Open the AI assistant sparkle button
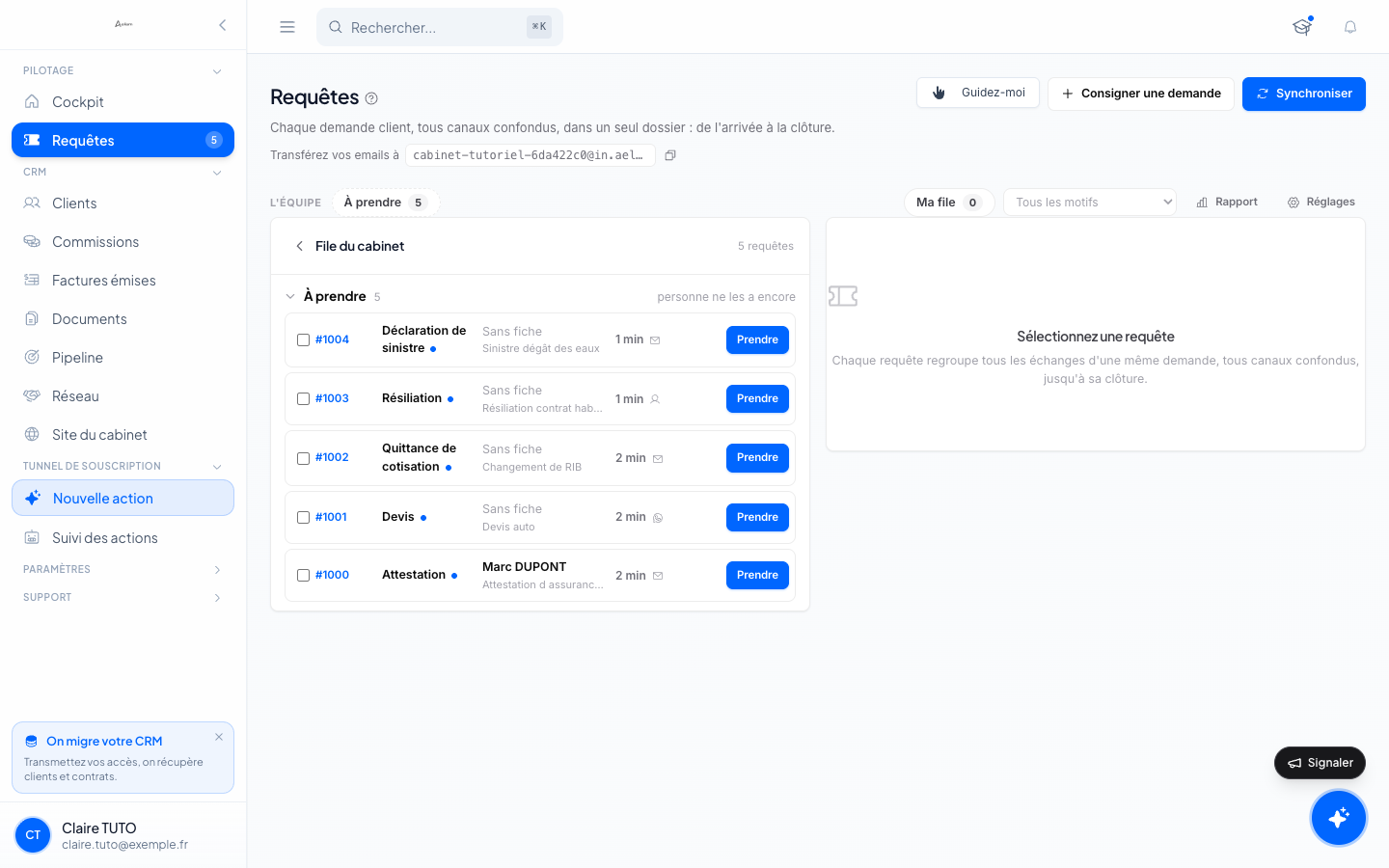 [1339, 818]
